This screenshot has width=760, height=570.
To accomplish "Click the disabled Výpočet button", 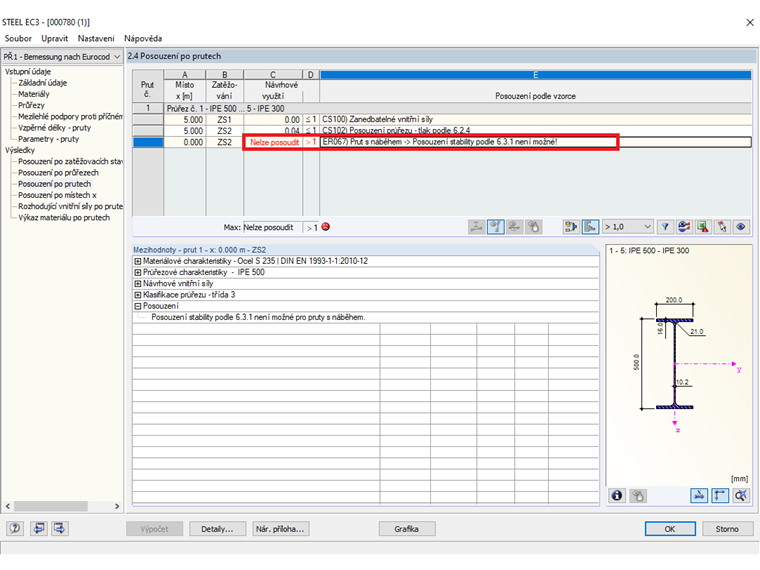I will click(154, 529).
